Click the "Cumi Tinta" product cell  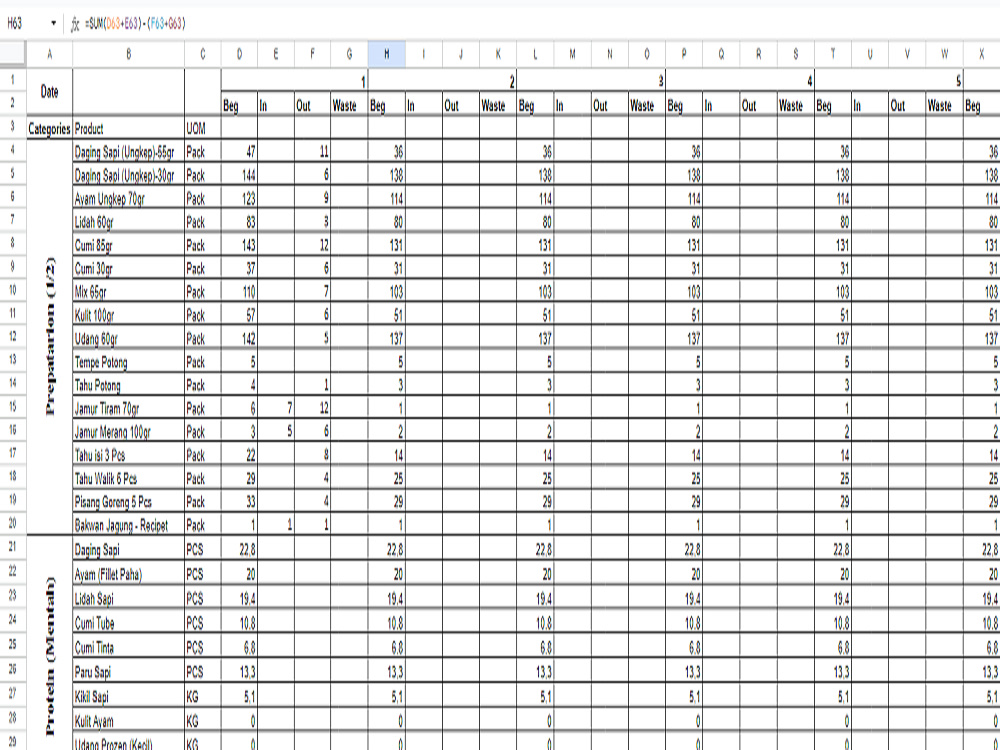(x=129, y=647)
